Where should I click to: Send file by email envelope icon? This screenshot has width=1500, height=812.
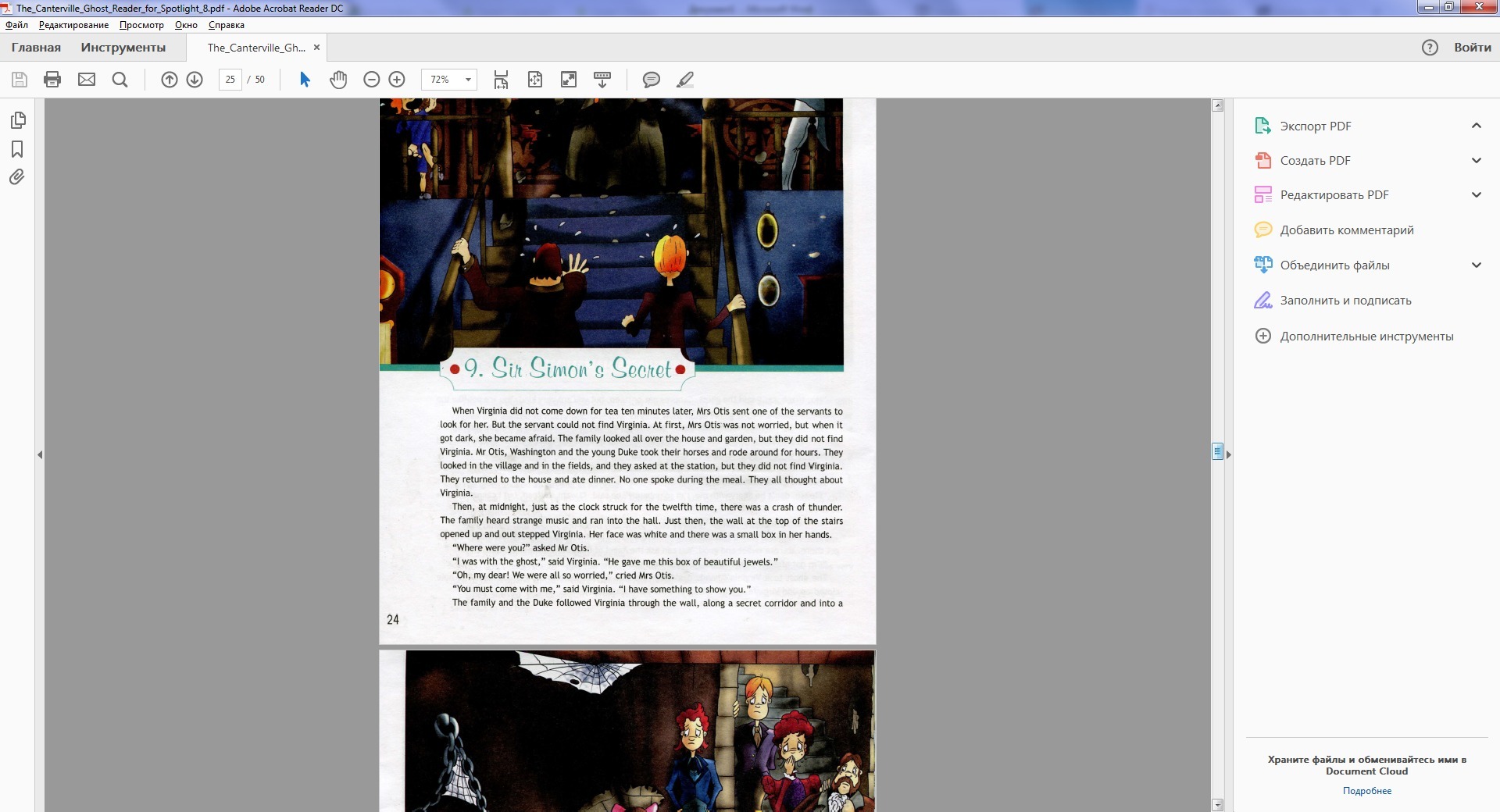pyautogui.click(x=87, y=80)
